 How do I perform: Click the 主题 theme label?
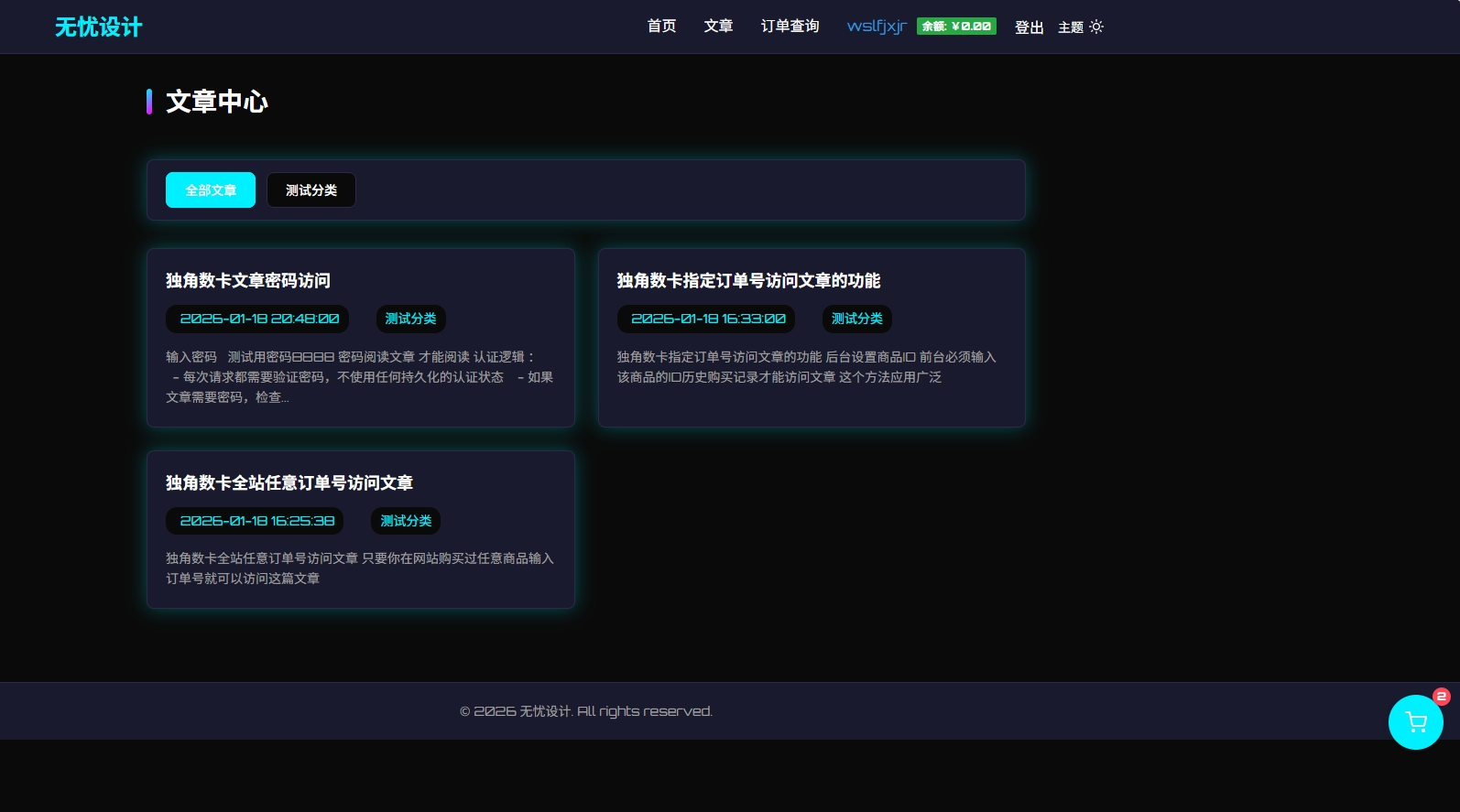pos(1070,27)
